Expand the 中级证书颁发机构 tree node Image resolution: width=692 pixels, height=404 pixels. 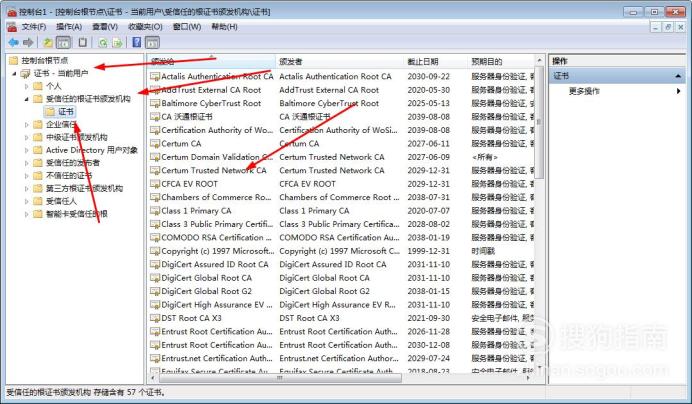[x=26, y=137]
